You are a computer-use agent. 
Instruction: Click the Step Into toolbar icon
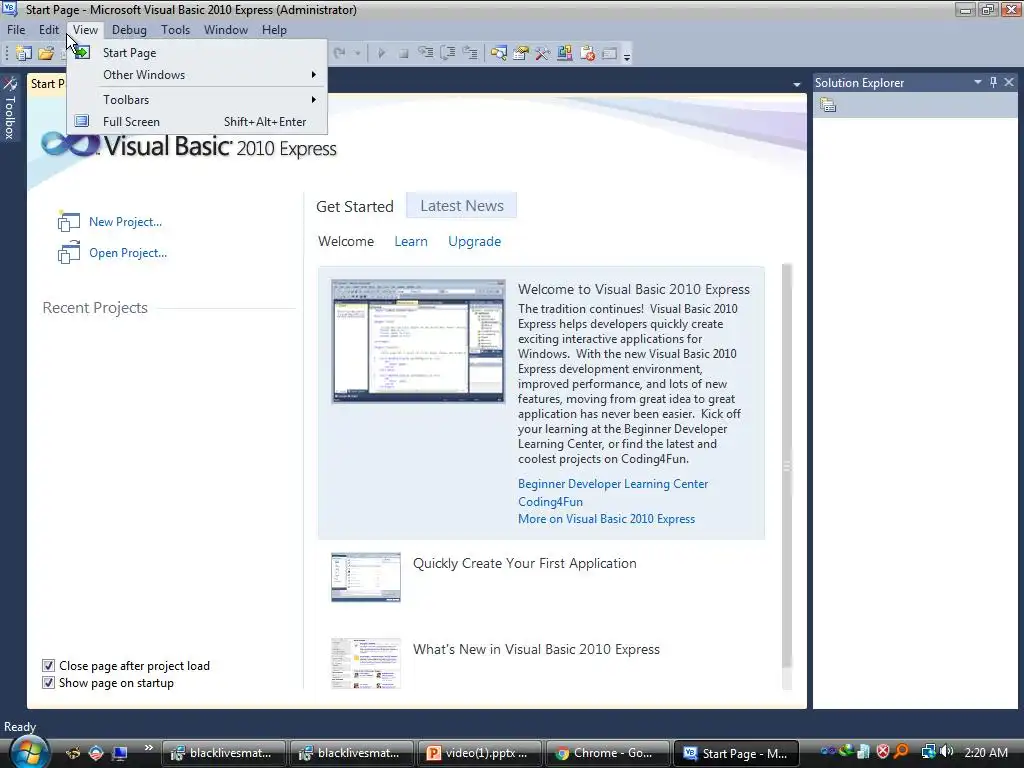[x=426, y=53]
